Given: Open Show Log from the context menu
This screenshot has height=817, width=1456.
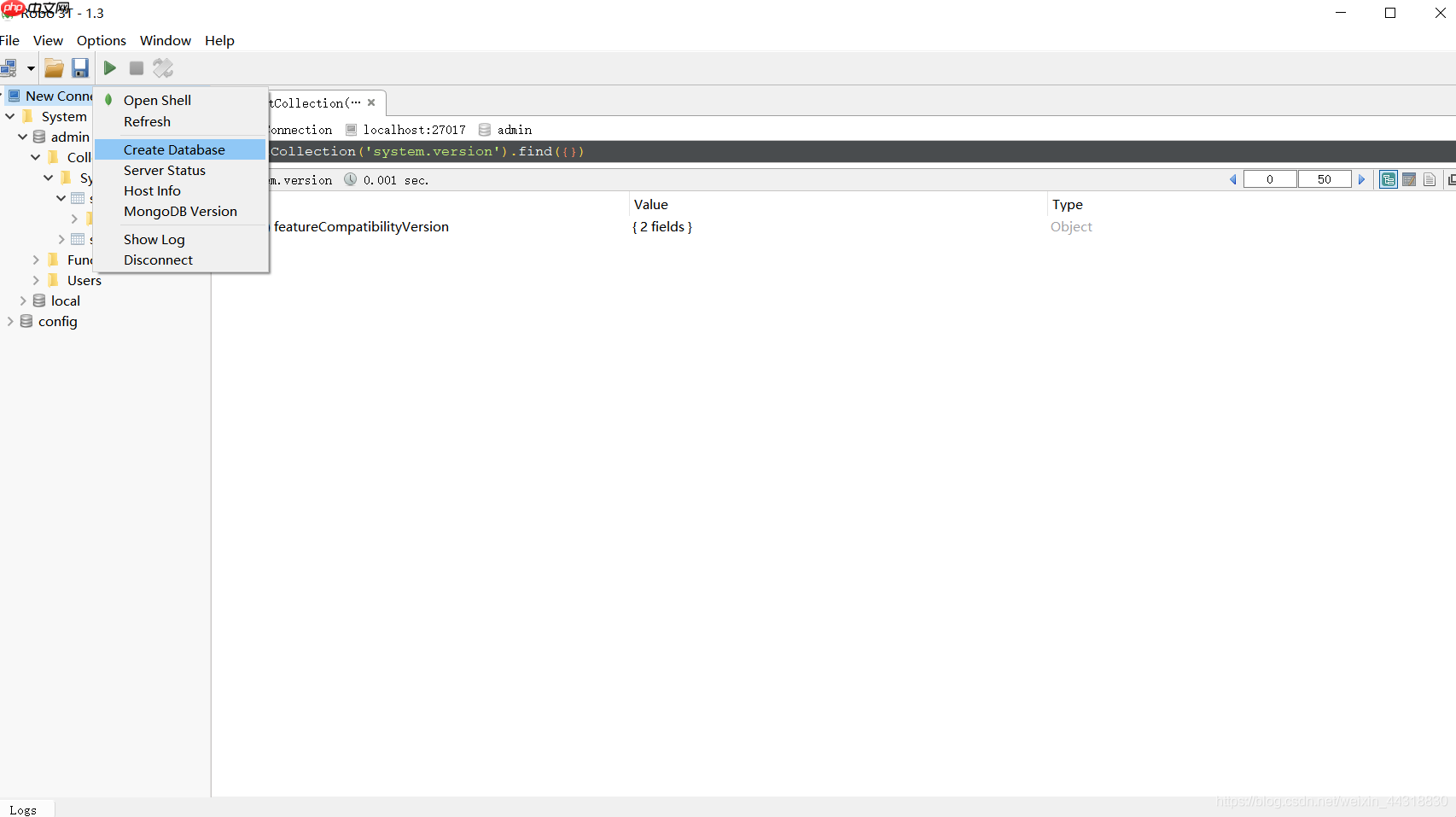Looking at the screenshot, I should pyautogui.click(x=154, y=239).
